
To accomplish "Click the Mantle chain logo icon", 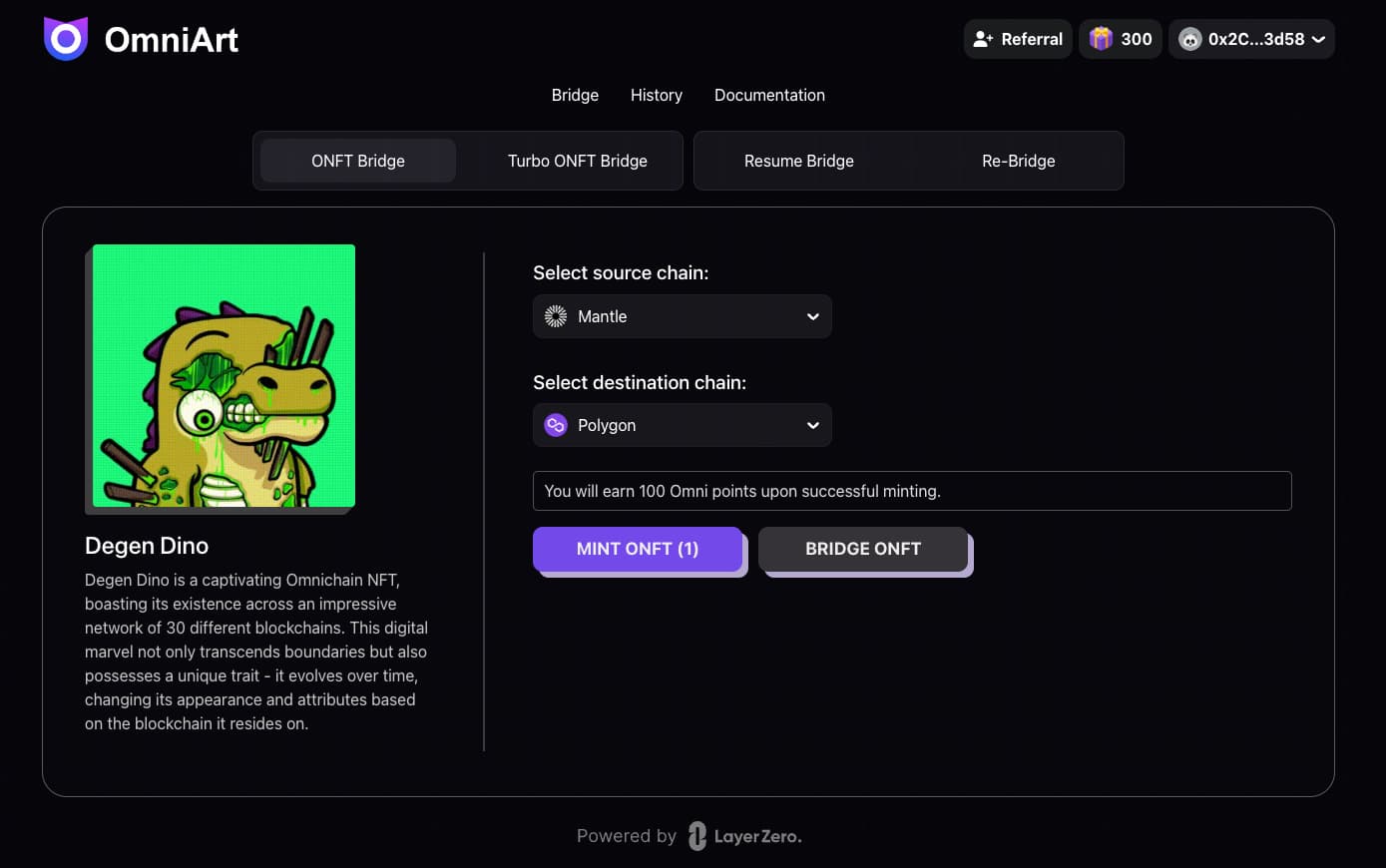I will pyautogui.click(x=556, y=316).
